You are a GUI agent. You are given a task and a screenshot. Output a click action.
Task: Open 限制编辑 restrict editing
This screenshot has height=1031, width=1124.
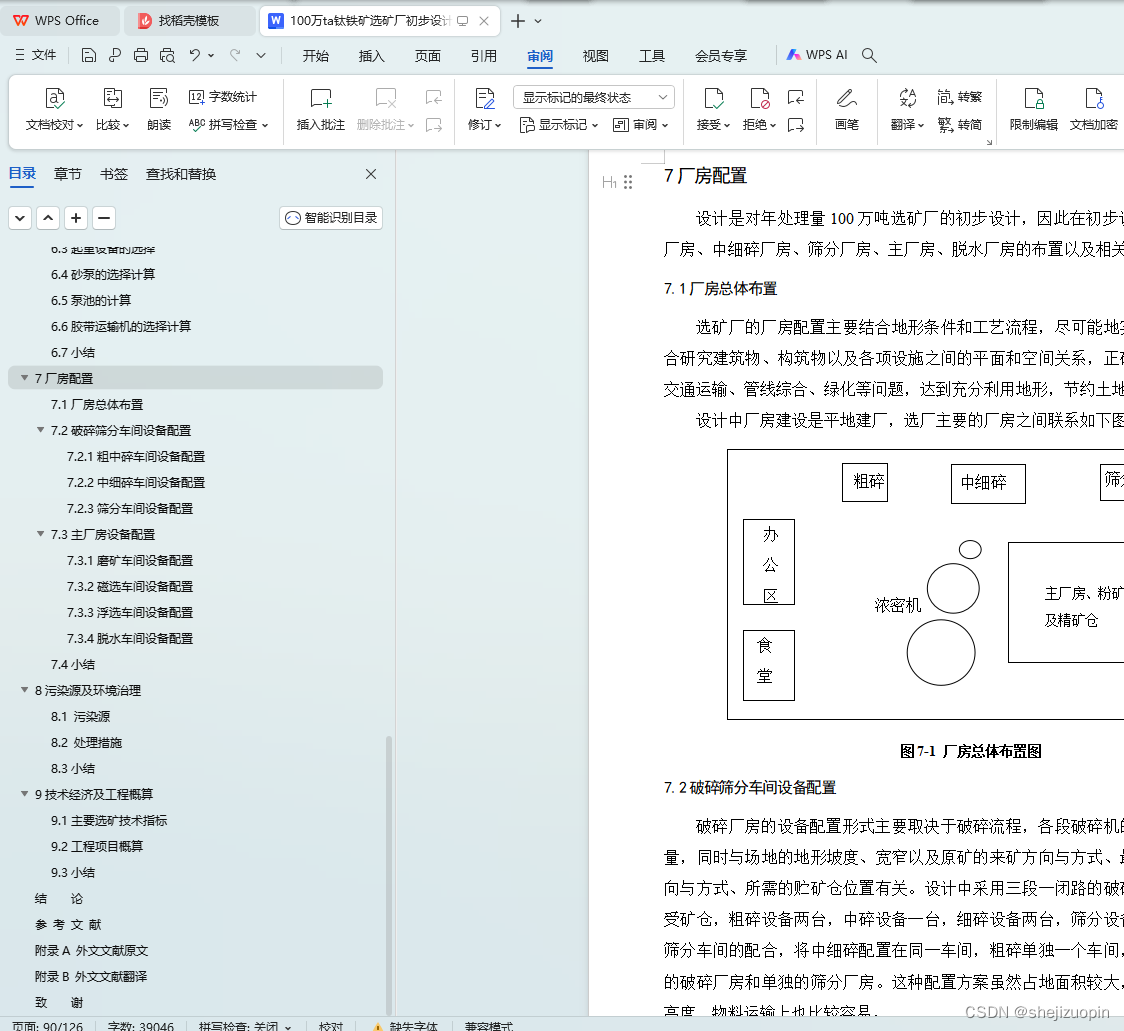[1034, 109]
